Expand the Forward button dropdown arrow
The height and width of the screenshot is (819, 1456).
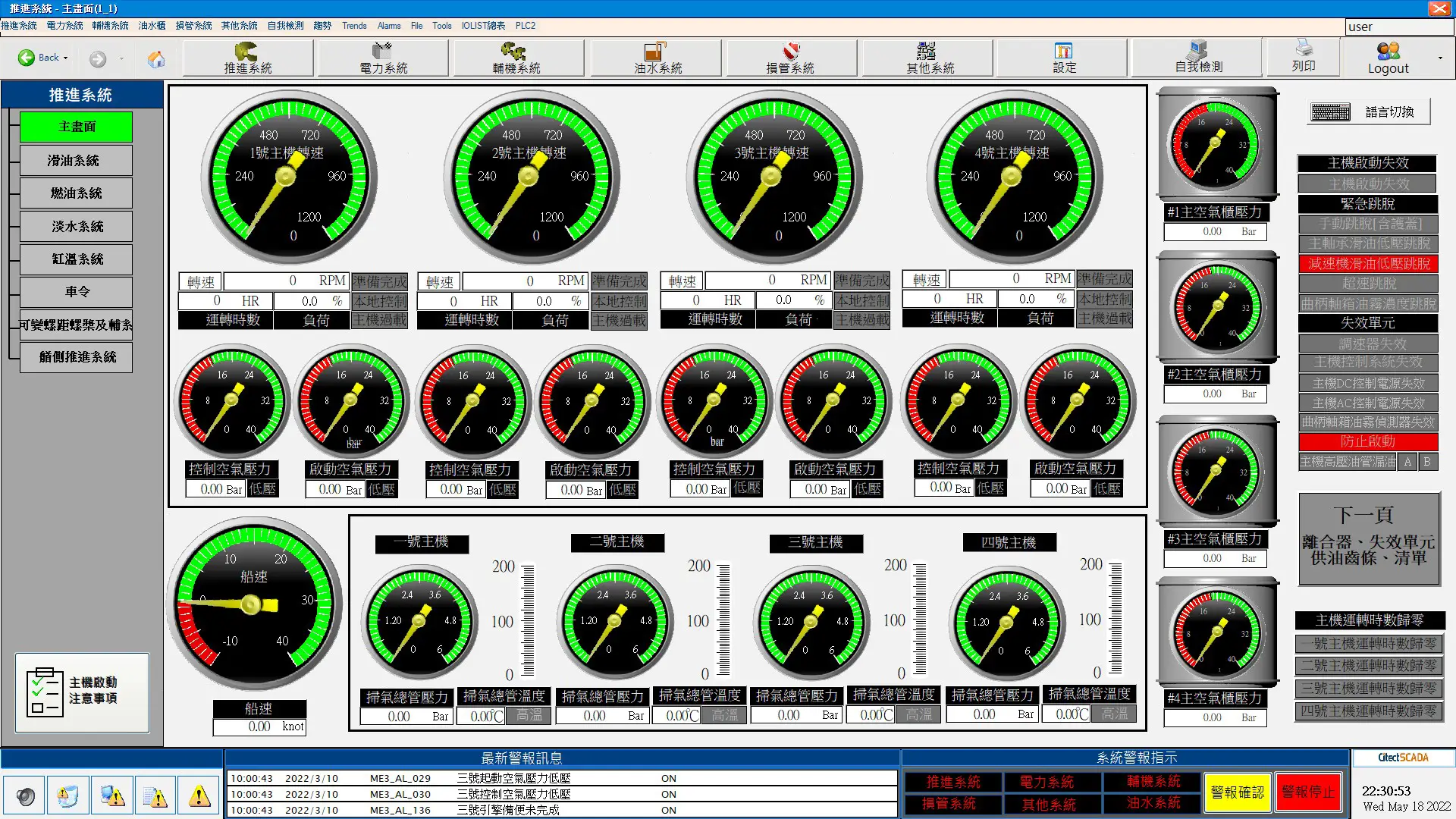tap(121, 58)
